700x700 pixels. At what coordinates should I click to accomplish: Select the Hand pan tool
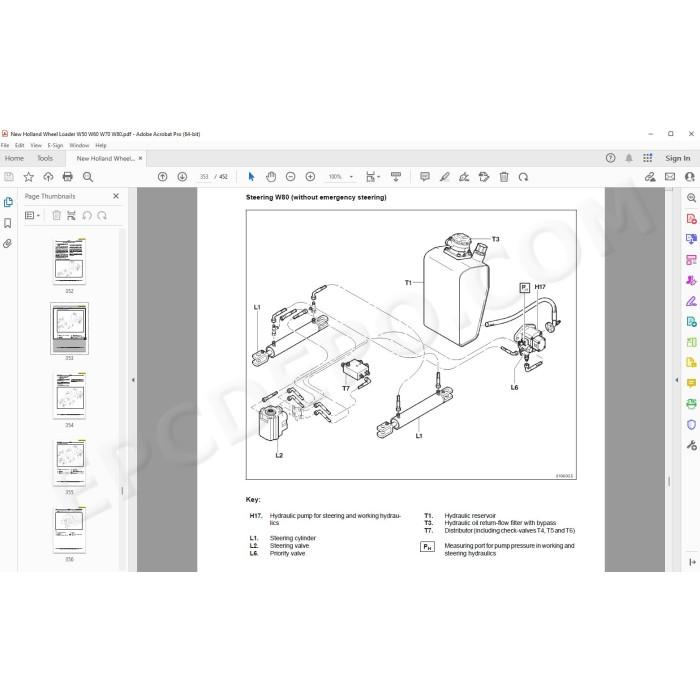coord(271,177)
